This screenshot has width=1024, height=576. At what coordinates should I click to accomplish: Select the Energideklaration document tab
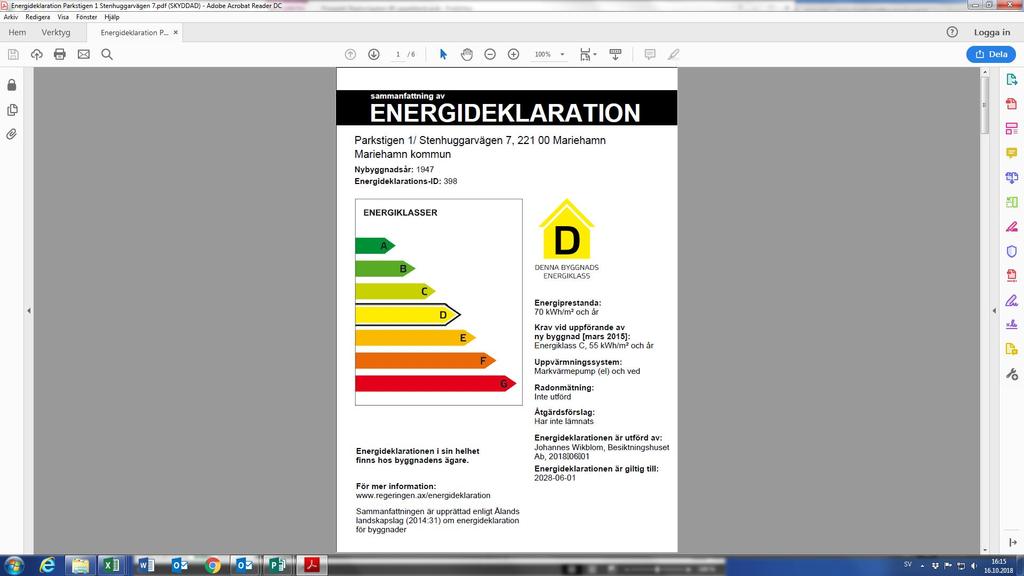point(134,32)
